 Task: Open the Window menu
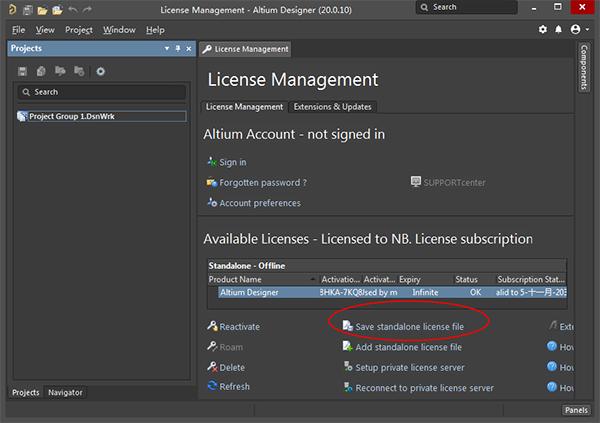tap(119, 30)
